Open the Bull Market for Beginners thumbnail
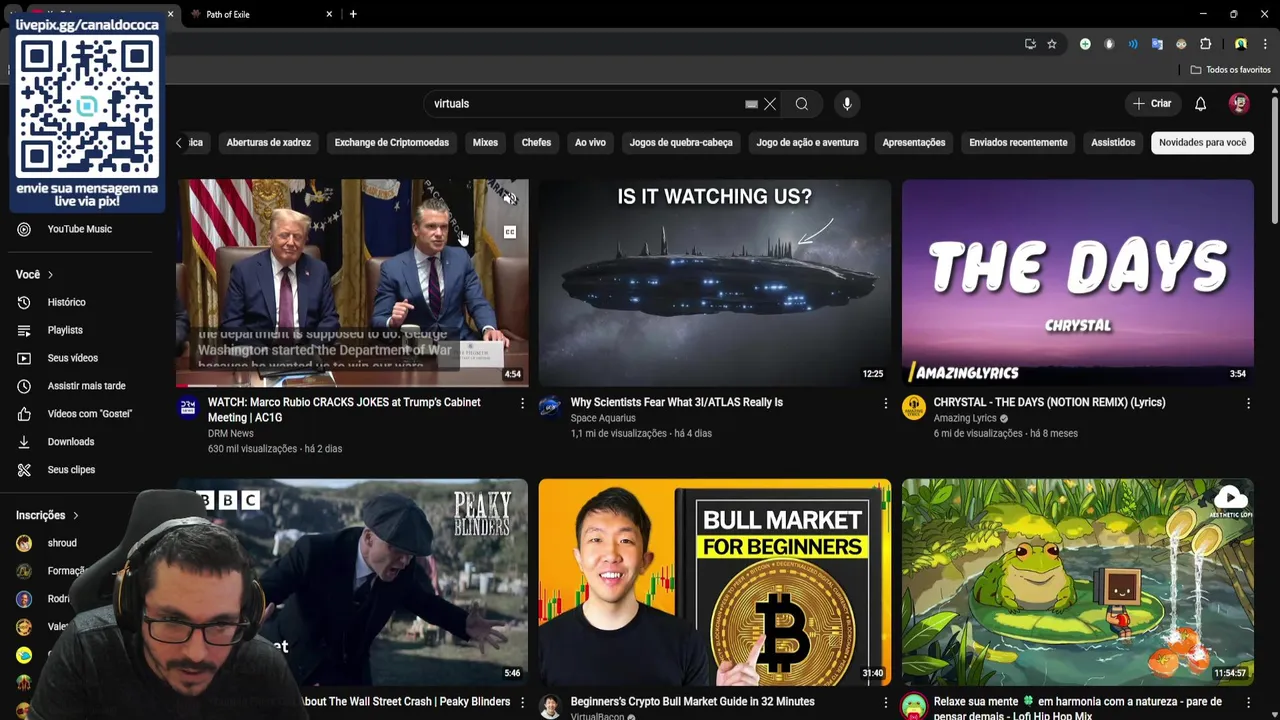This screenshot has width=1280, height=720. point(714,582)
